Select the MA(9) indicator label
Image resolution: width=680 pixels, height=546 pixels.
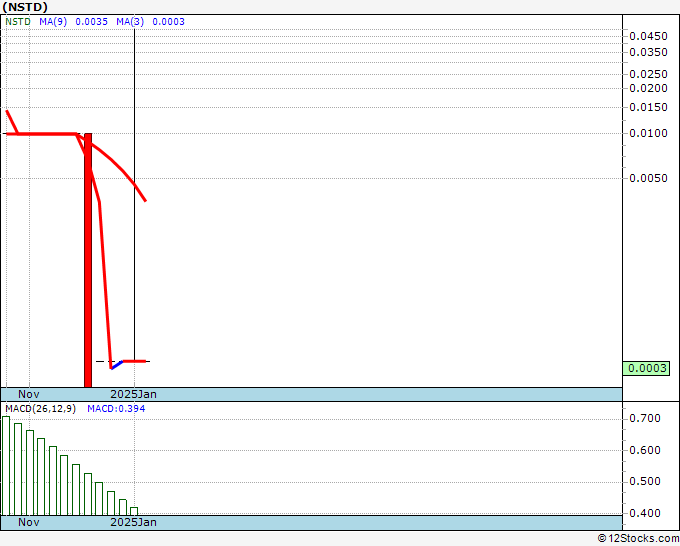point(53,22)
